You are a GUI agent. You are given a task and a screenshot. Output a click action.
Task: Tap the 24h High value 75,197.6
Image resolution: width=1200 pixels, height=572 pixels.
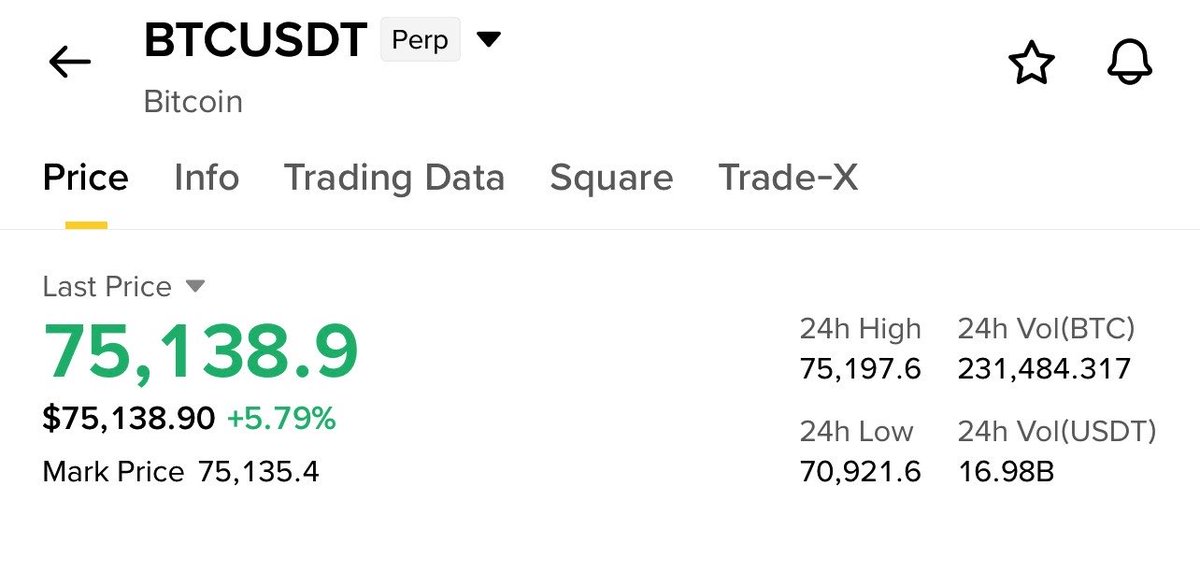tap(860, 369)
